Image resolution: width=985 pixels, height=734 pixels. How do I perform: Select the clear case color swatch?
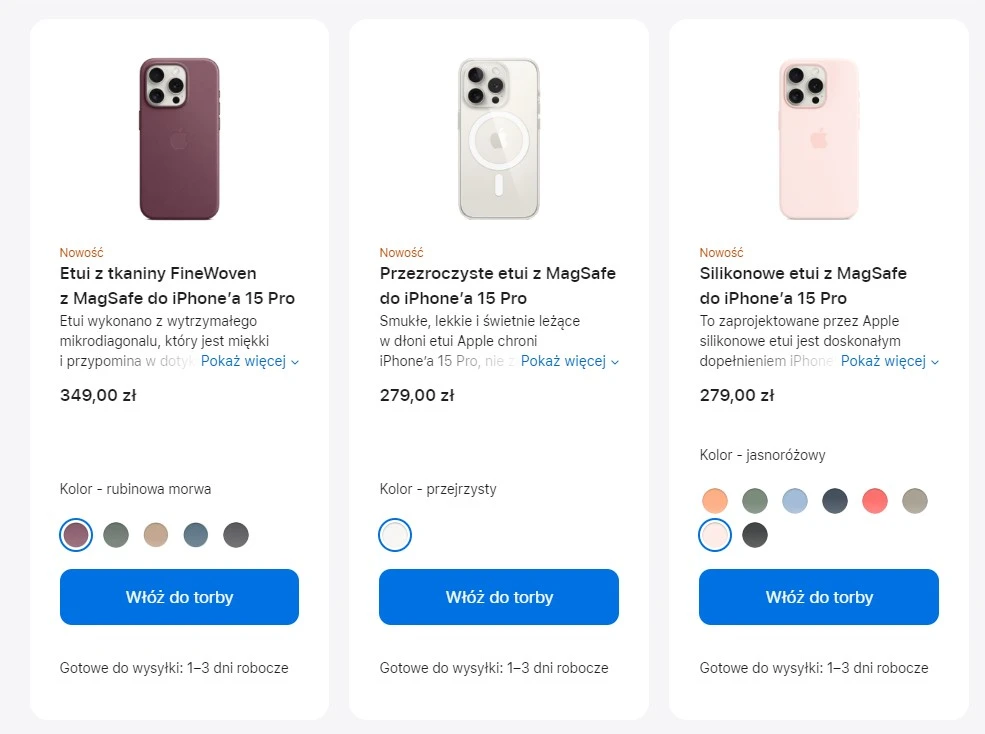pos(395,535)
